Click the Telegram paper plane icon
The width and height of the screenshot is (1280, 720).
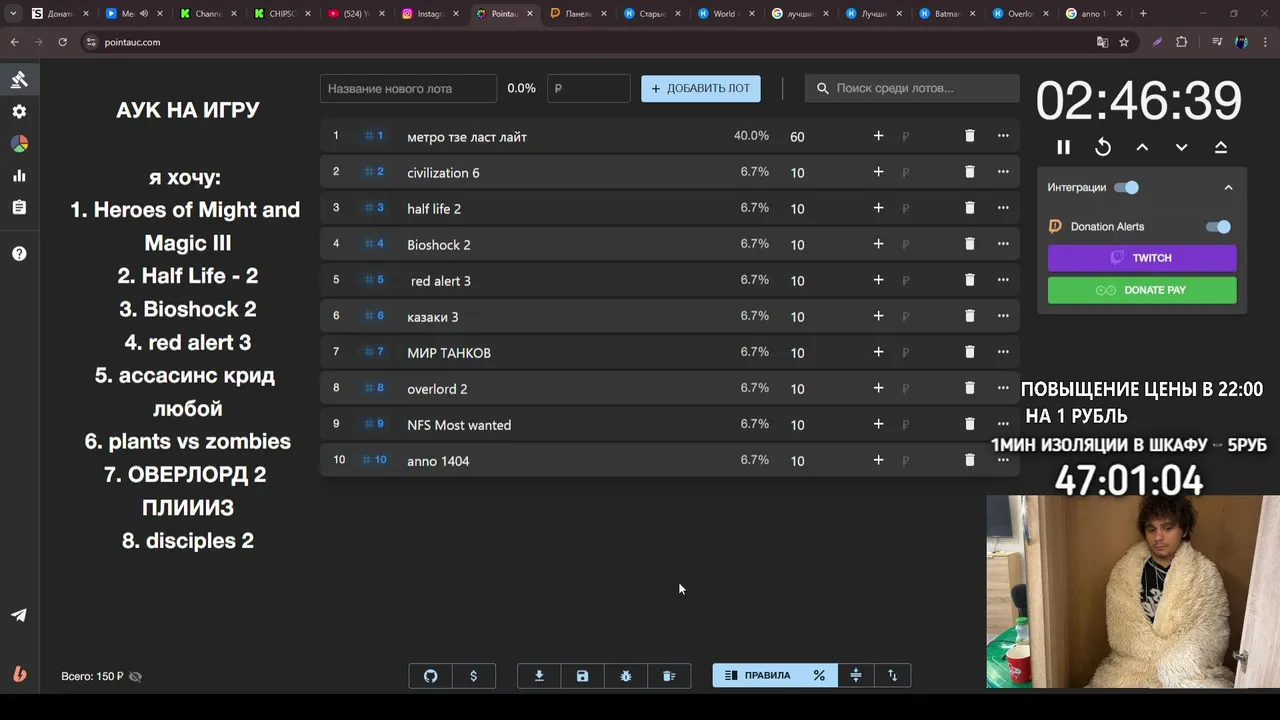19,615
